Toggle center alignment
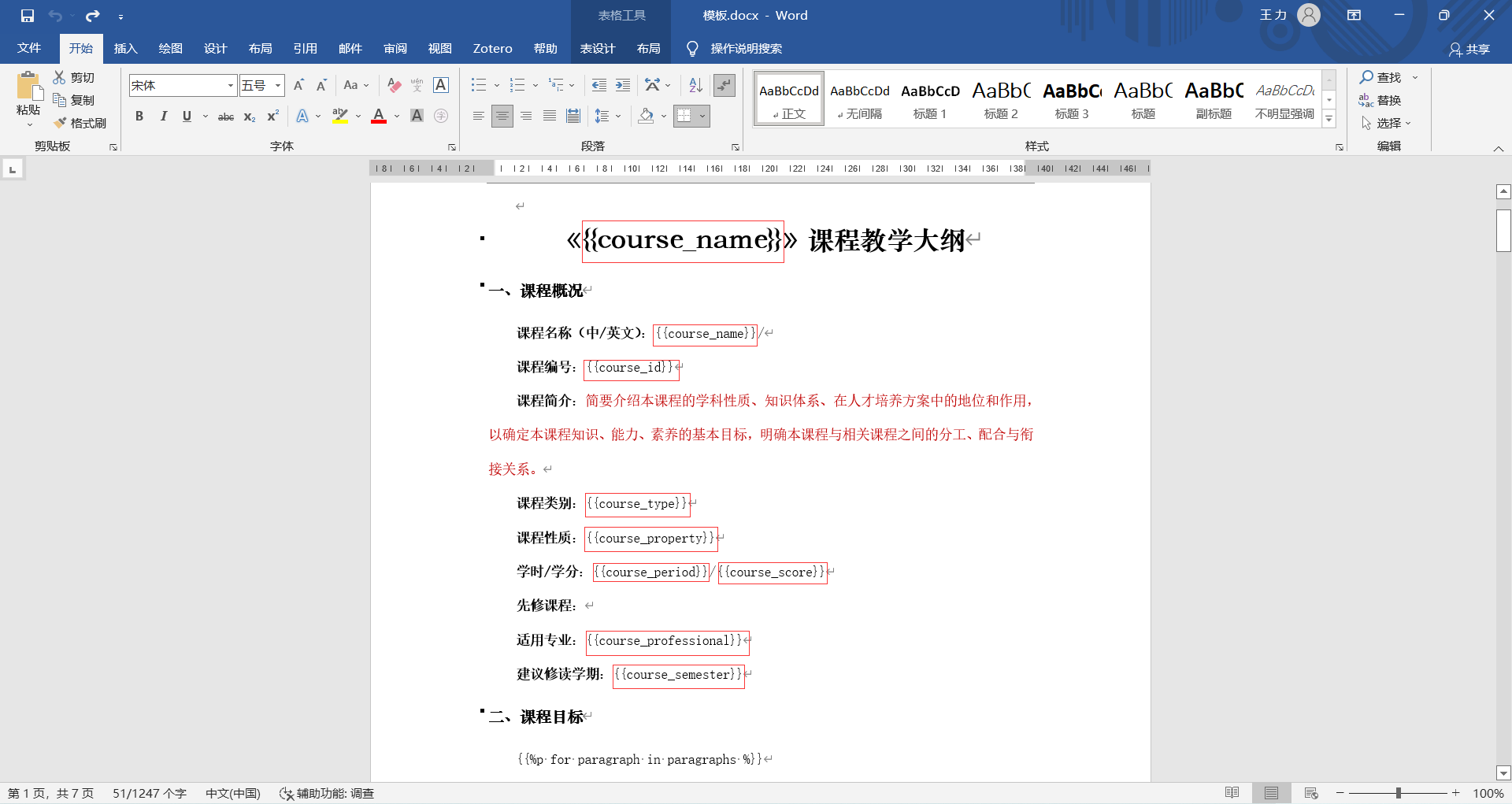This screenshot has height=804, width=1512. click(502, 117)
